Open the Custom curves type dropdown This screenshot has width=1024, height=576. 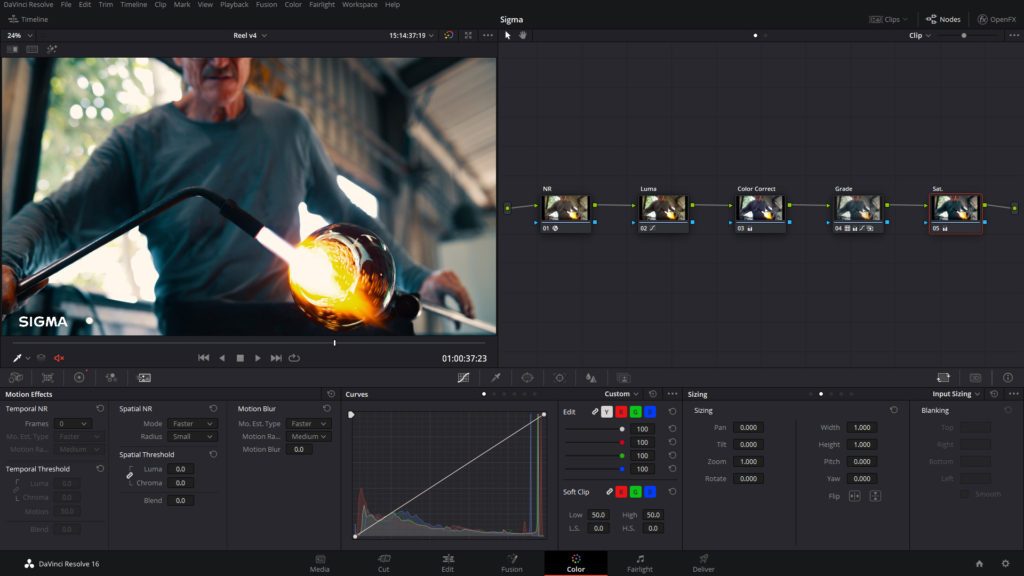(x=622, y=394)
